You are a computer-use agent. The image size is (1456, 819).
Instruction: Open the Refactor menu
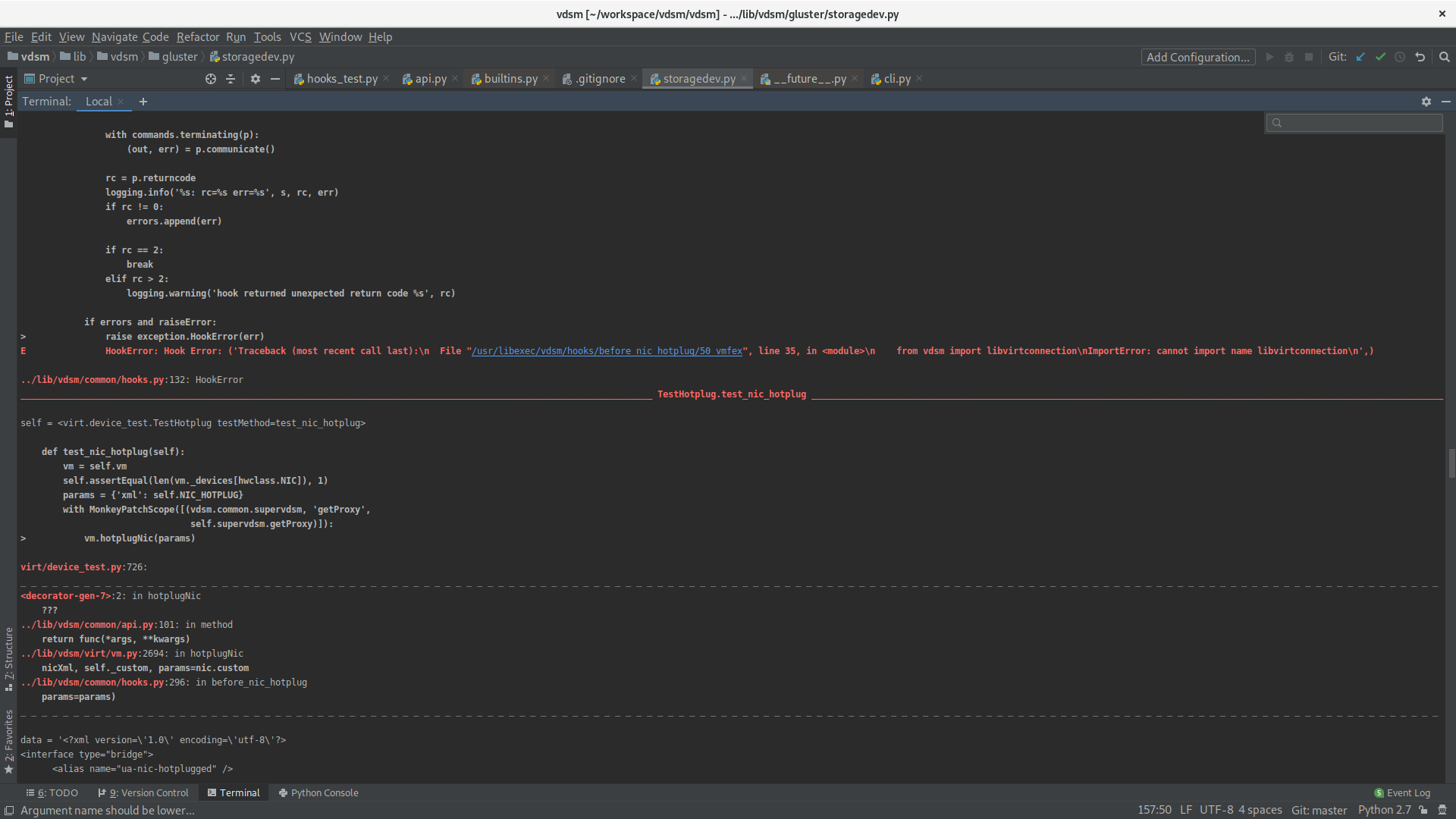pos(197,36)
